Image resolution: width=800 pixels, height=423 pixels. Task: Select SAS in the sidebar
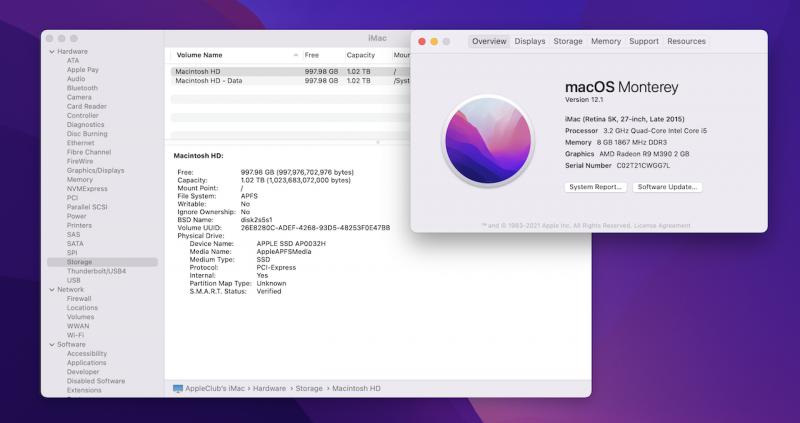point(73,235)
